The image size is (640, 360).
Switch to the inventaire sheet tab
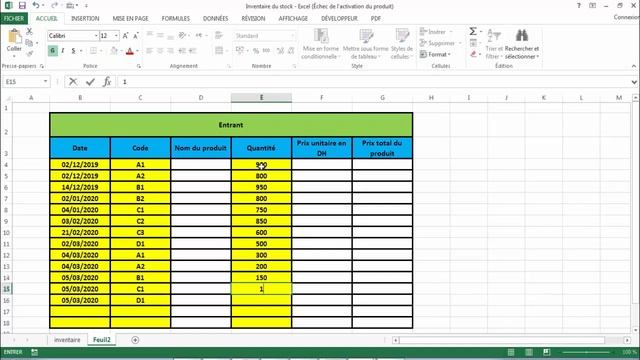(x=67, y=340)
